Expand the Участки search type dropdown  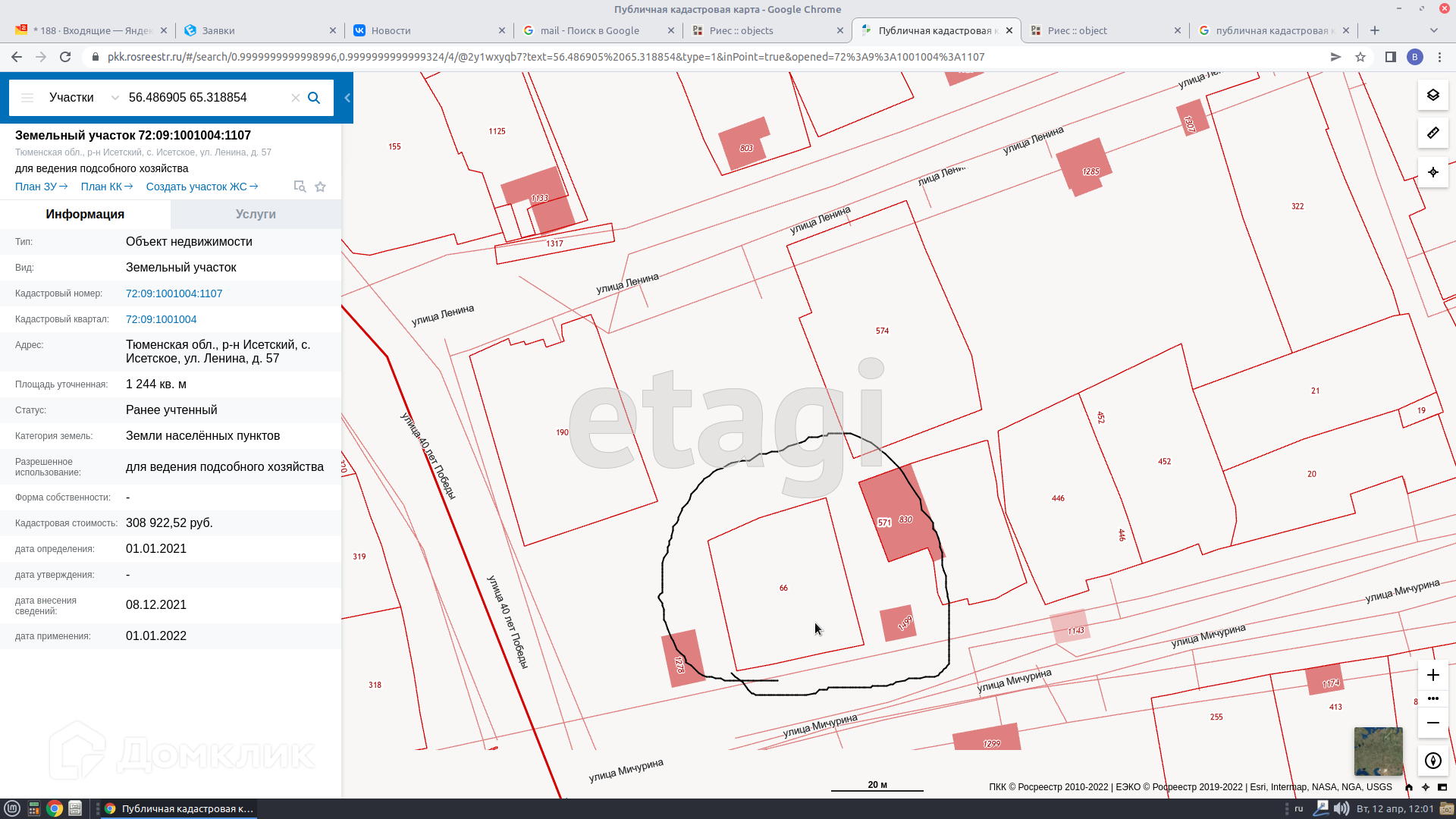tap(115, 98)
